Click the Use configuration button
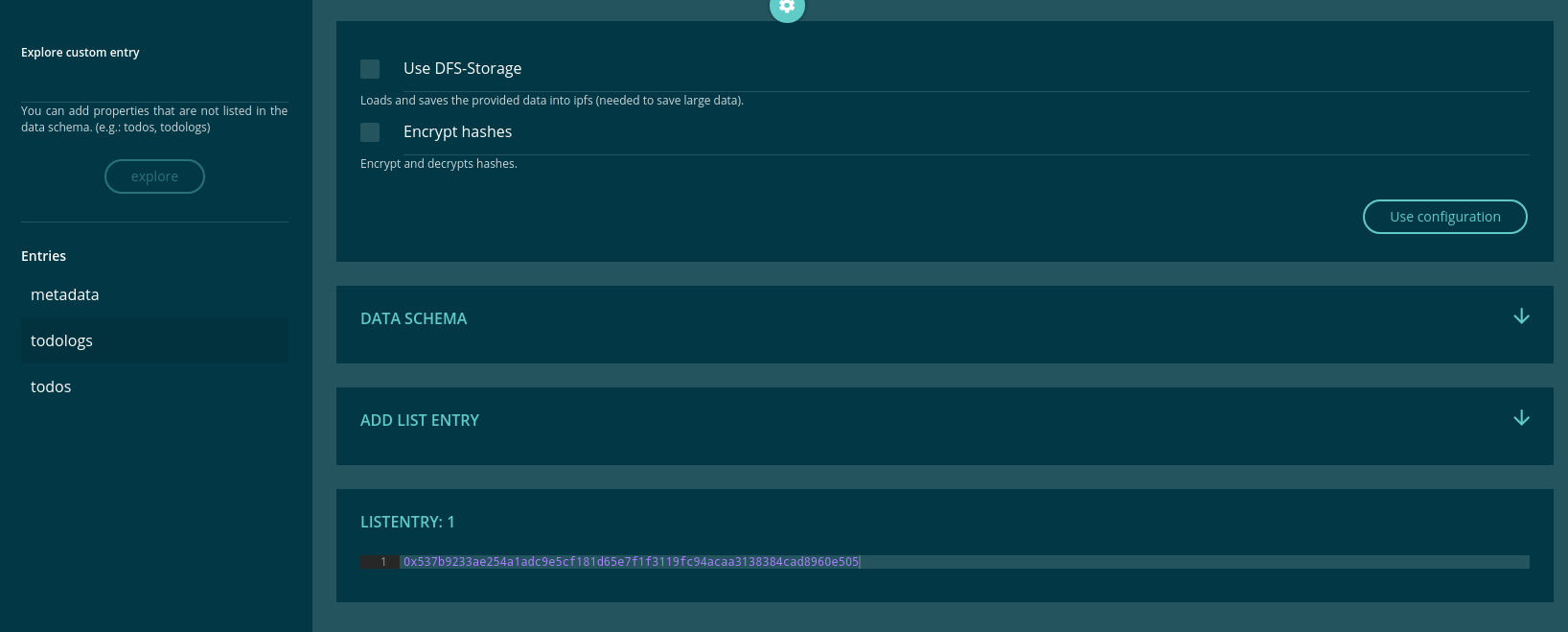This screenshot has height=632, width=1568. (1444, 217)
